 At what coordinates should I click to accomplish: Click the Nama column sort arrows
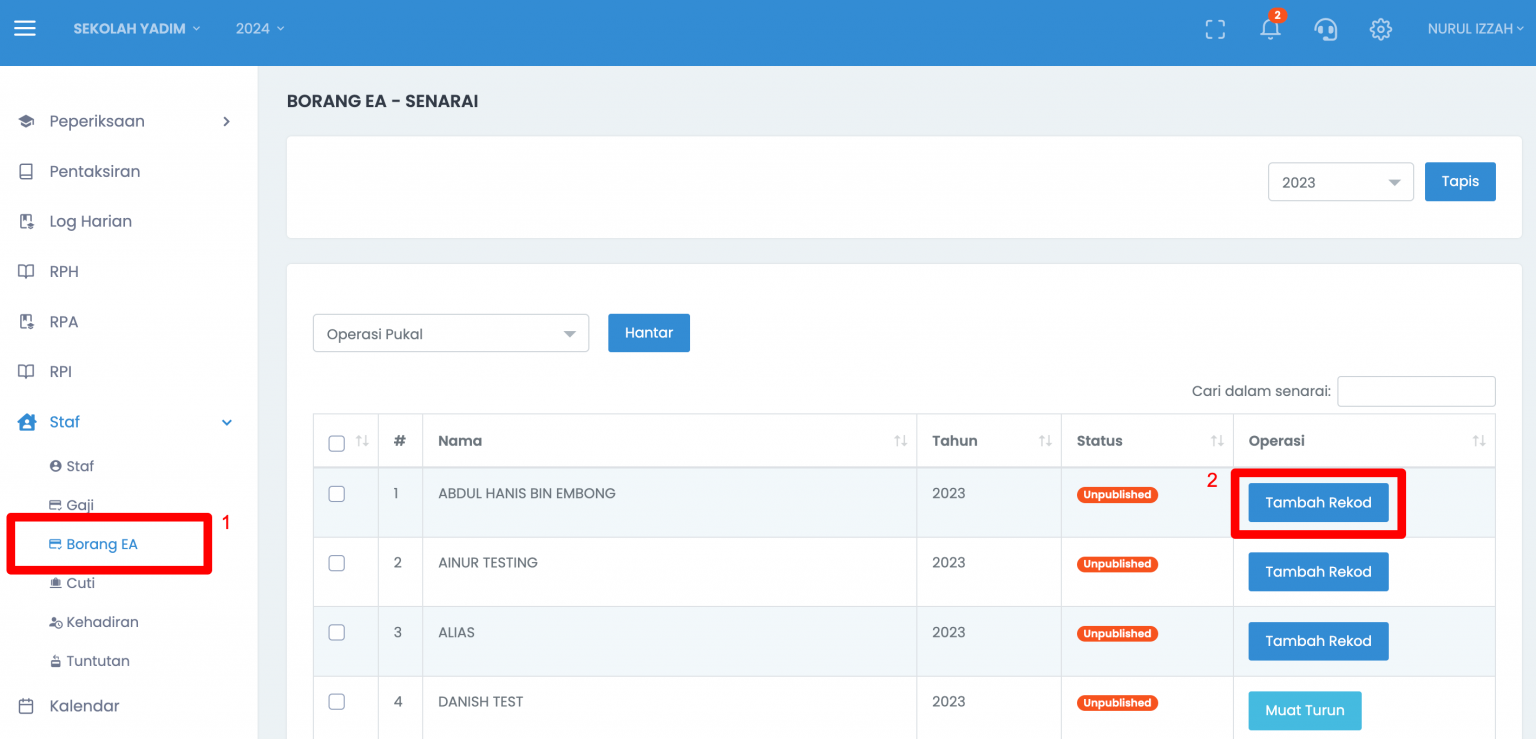pos(900,441)
